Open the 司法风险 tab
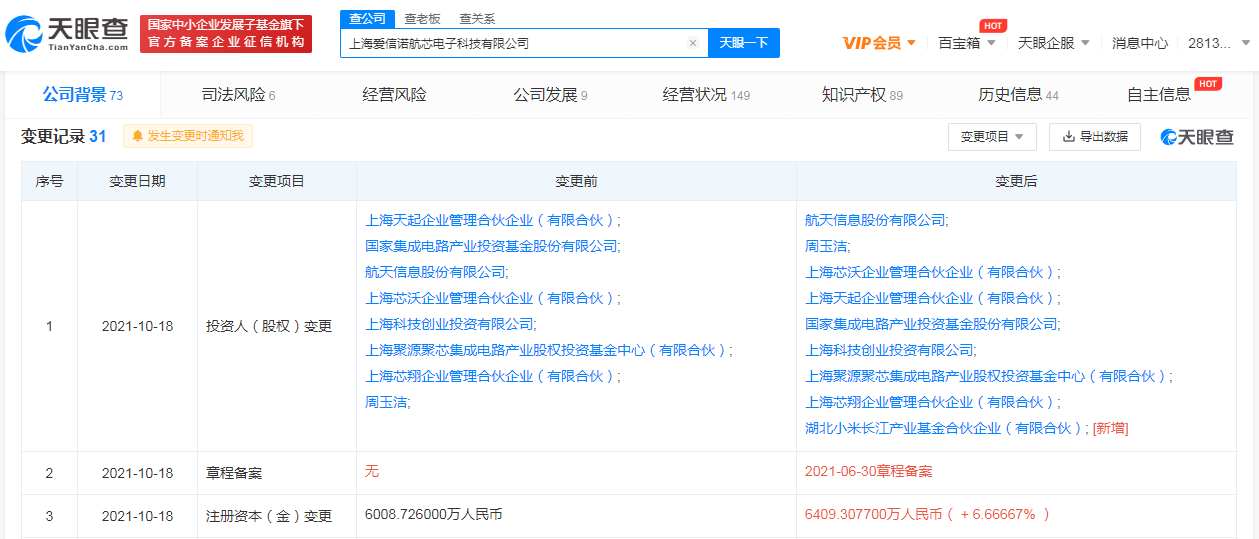This screenshot has width=1259, height=539. (238, 95)
